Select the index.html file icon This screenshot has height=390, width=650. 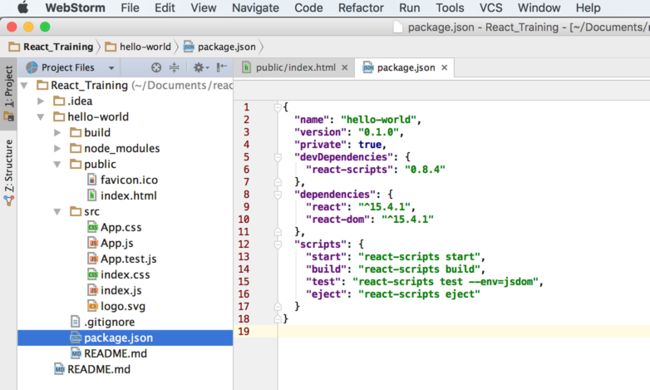[92, 196]
